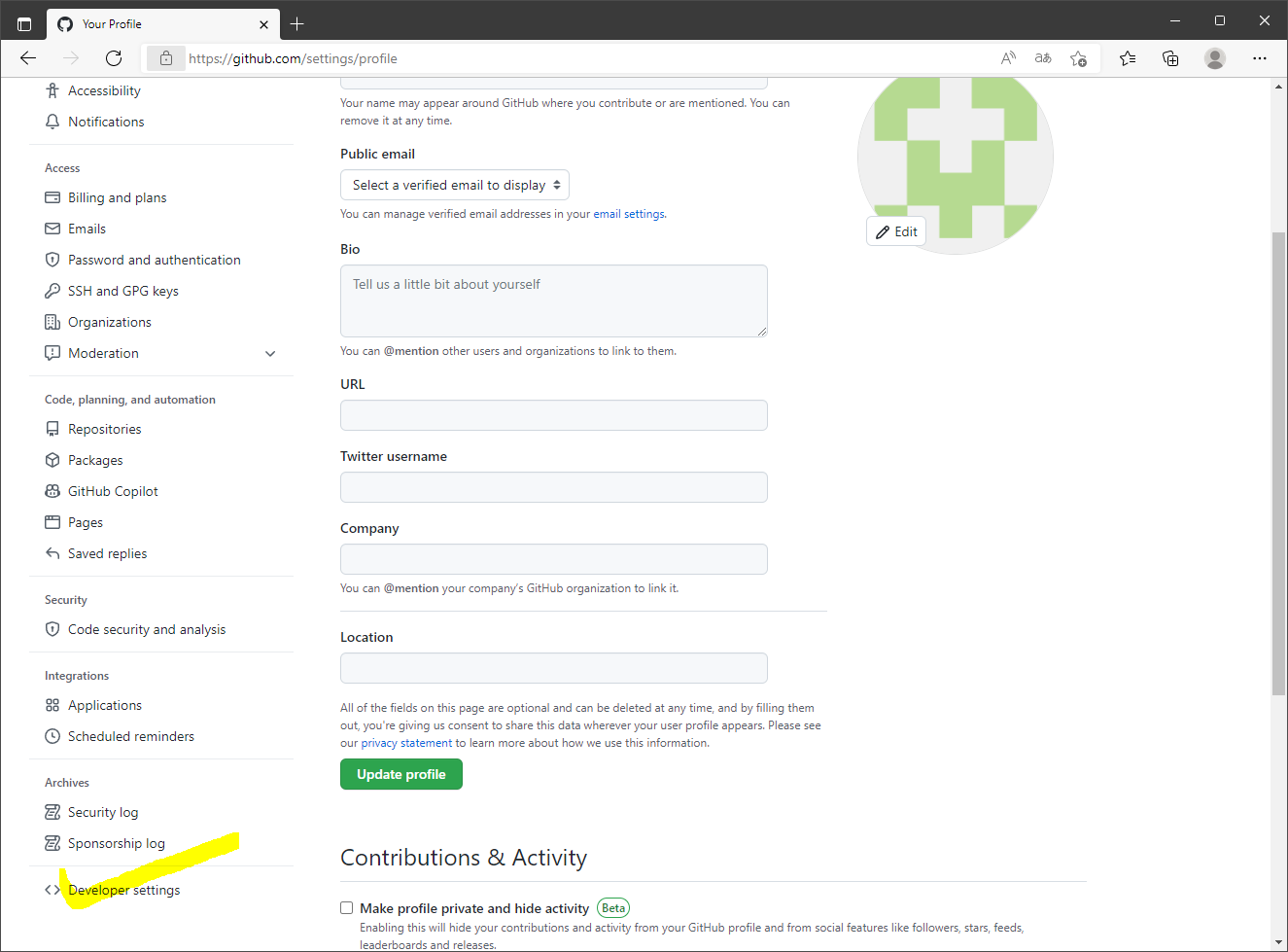Click the Contributions & Activity heading
Image resolution: width=1288 pixels, height=952 pixels.
pos(464,858)
